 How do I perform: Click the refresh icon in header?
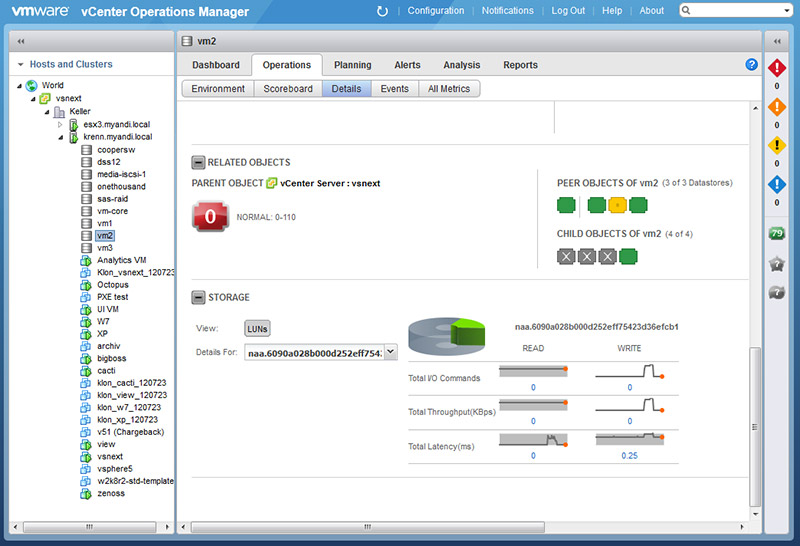(x=382, y=11)
